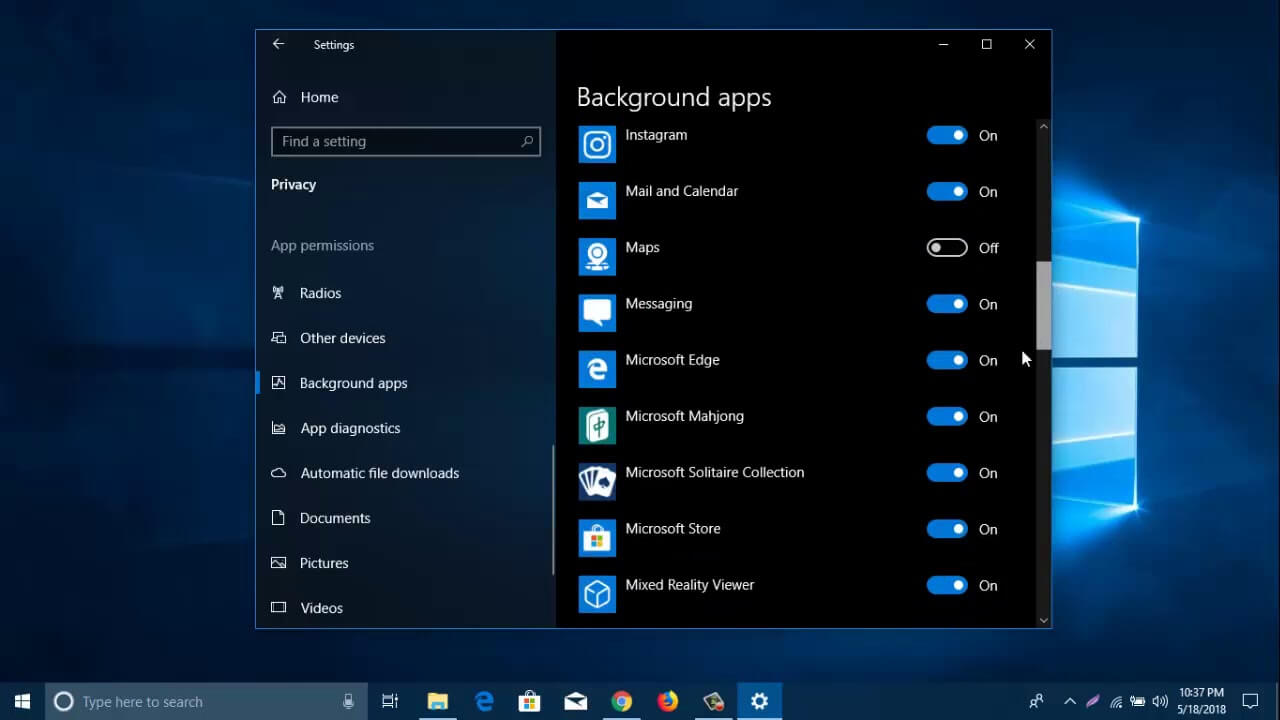
Task: Turn off Mail and Calendar toggle
Action: 947,191
